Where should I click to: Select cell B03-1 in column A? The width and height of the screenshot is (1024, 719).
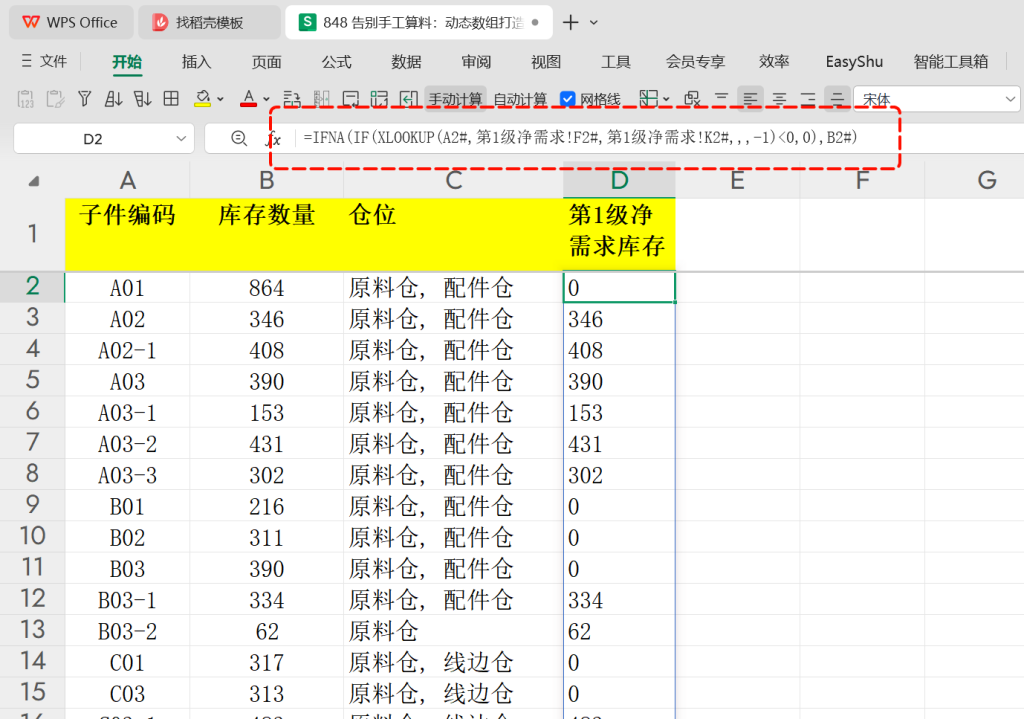pyautogui.click(x=127, y=600)
